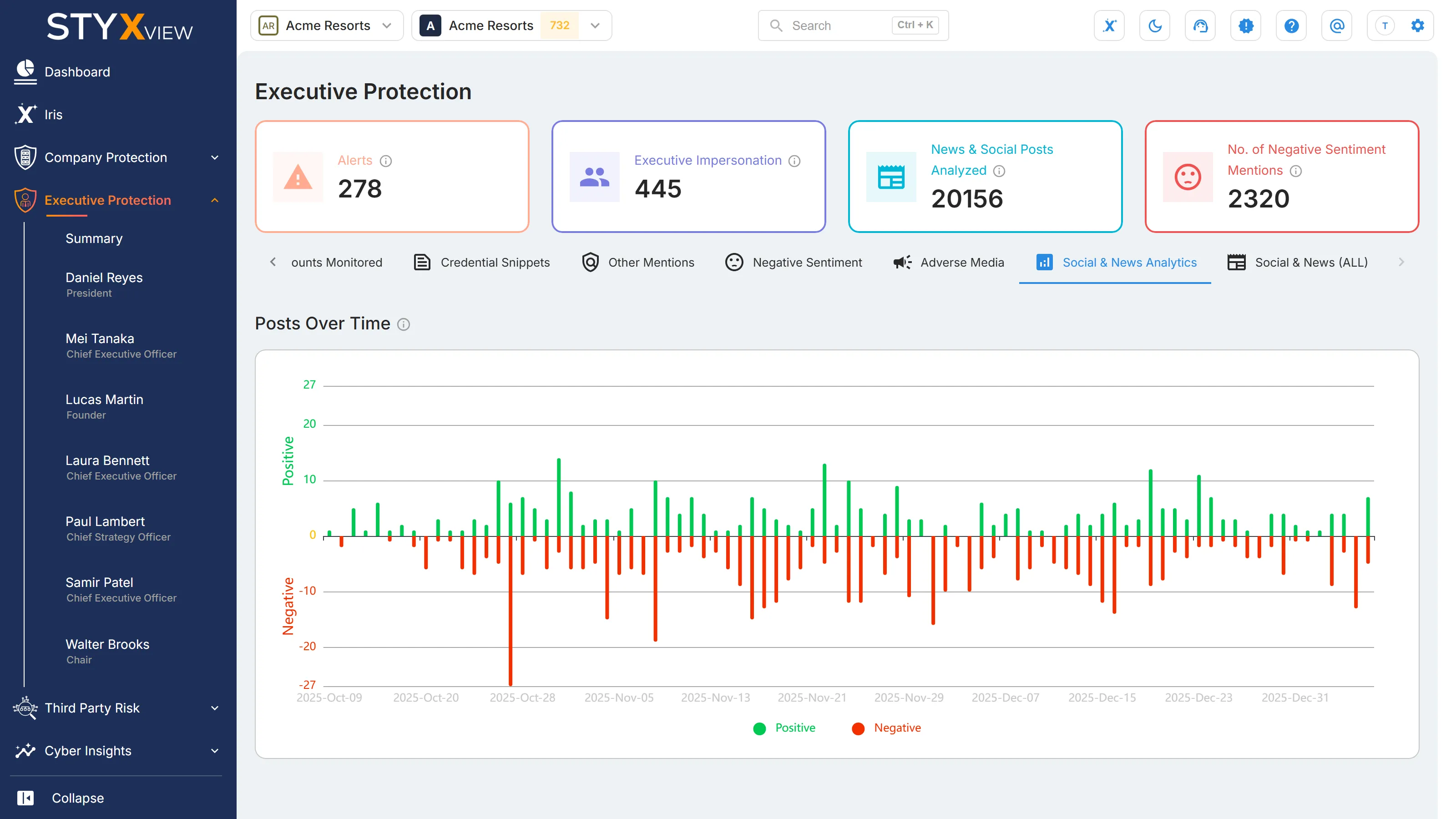Select executive Paul Lambert
The width and height of the screenshot is (1456, 819).
[117, 528]
